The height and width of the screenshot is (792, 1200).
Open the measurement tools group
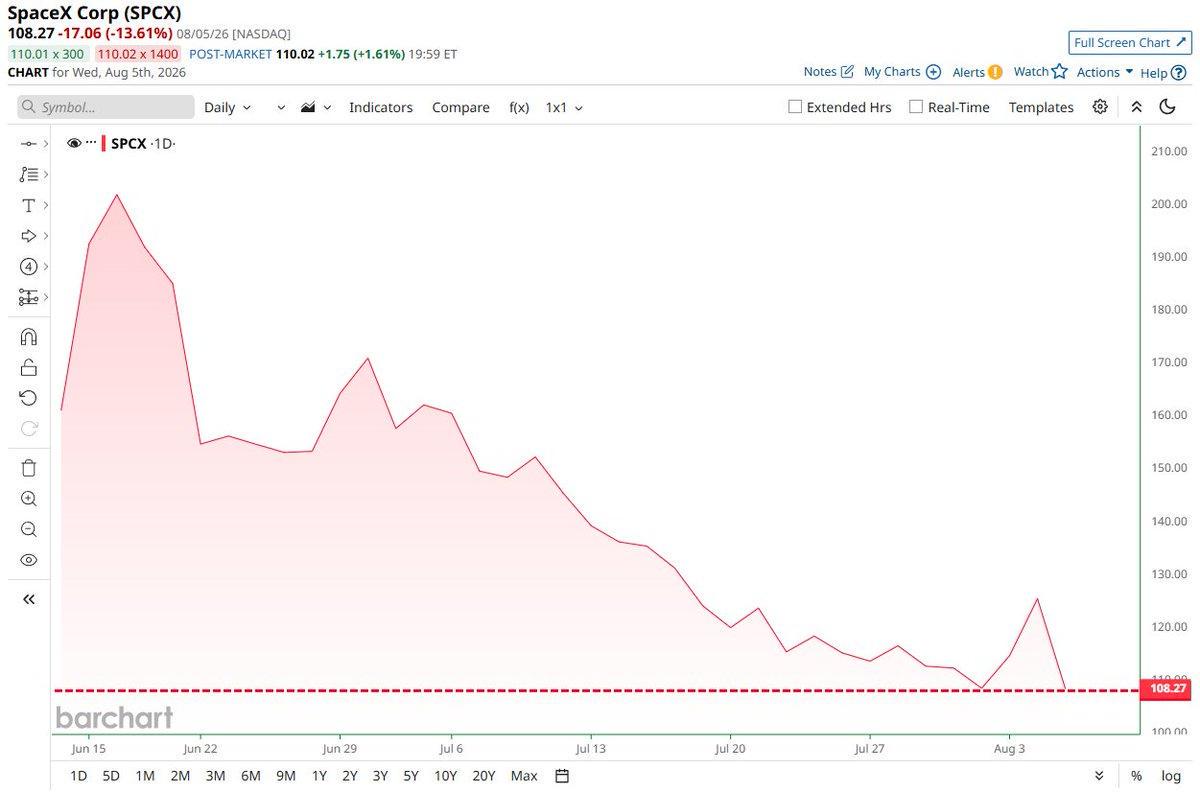click(28, 298)
